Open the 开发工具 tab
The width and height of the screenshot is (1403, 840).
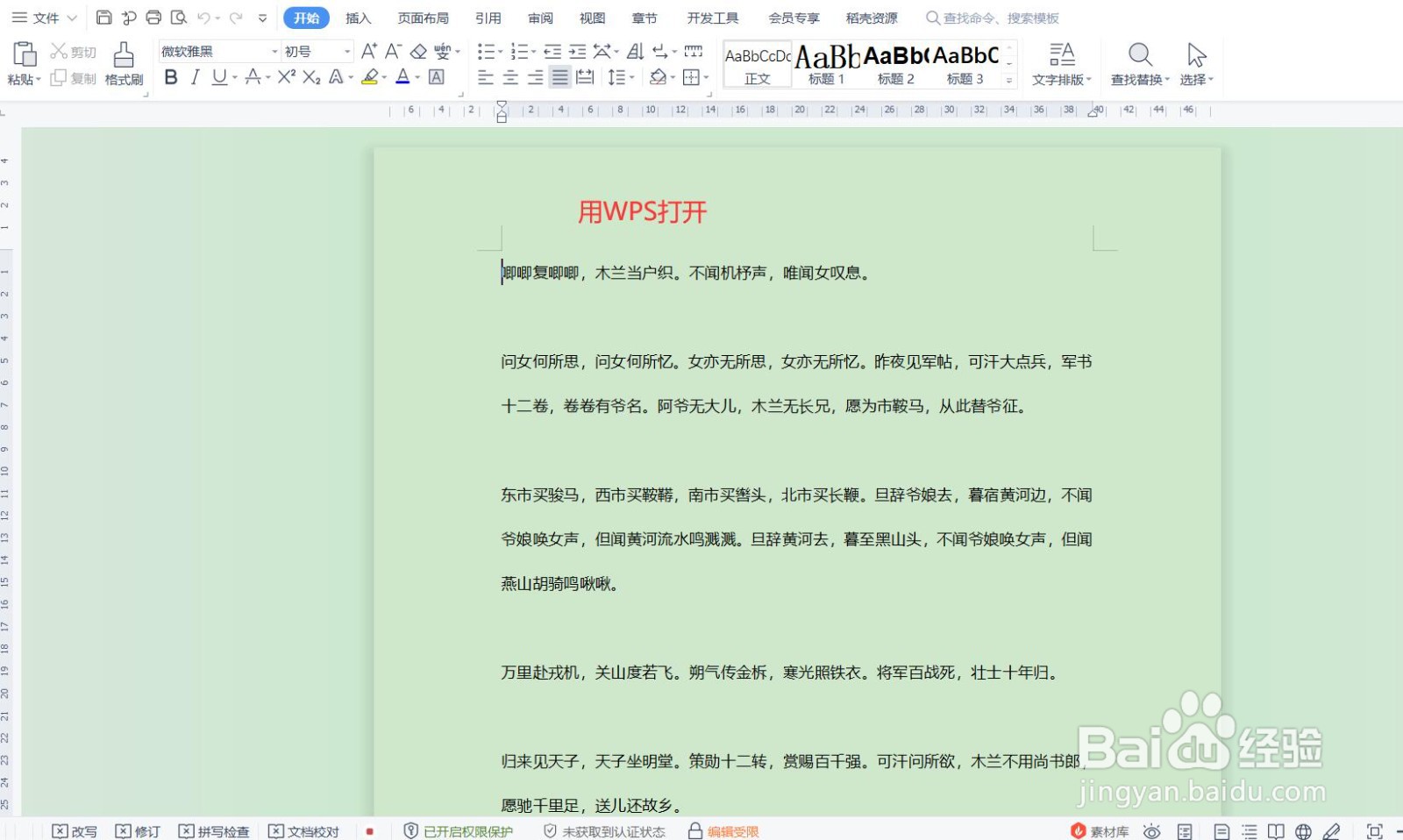(x=712, y=18)
